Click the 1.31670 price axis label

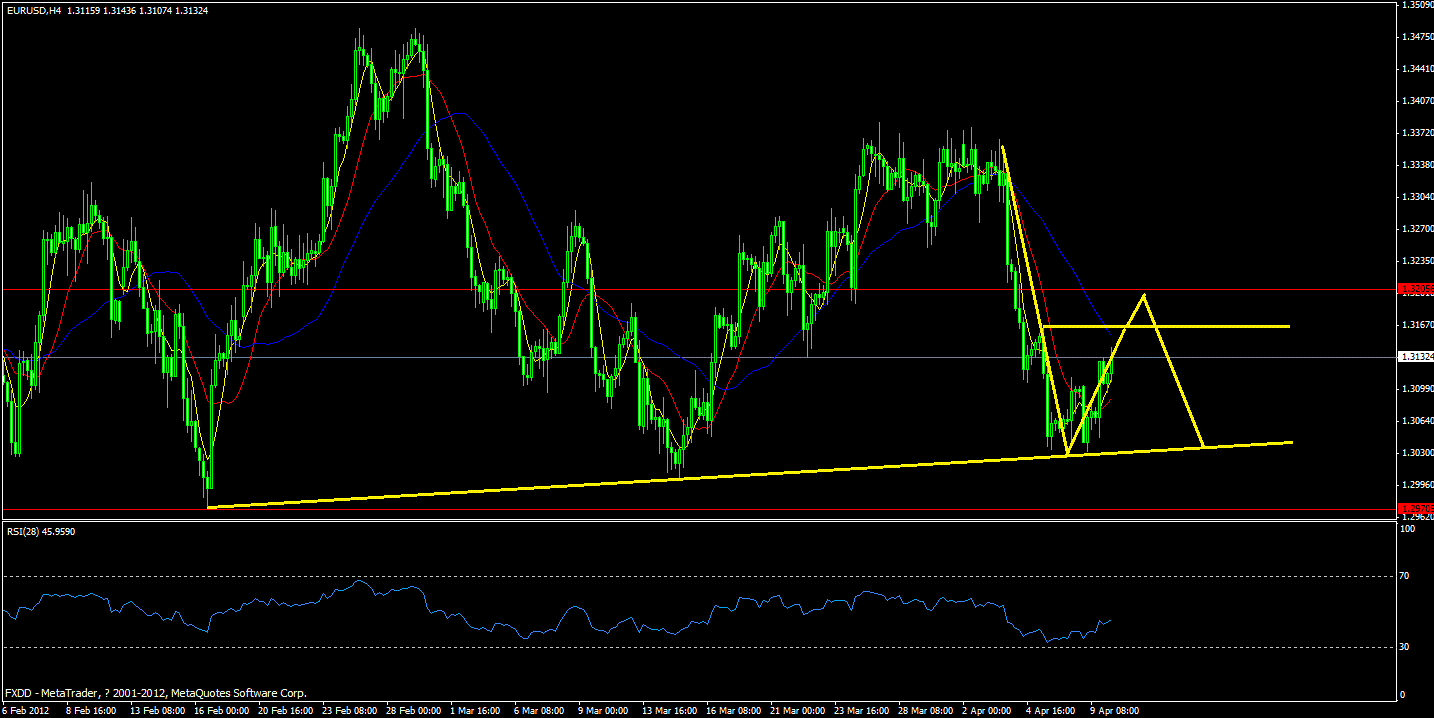point(1415,323)
